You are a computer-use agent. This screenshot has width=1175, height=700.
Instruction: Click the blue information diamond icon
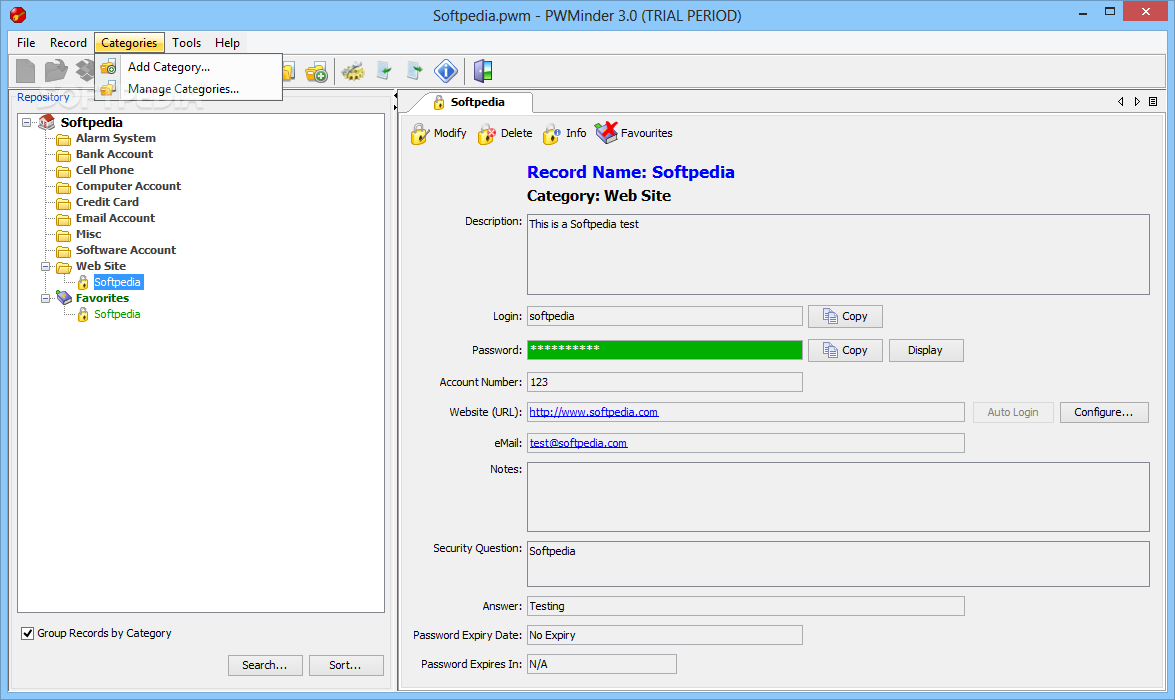click(446, 71)
